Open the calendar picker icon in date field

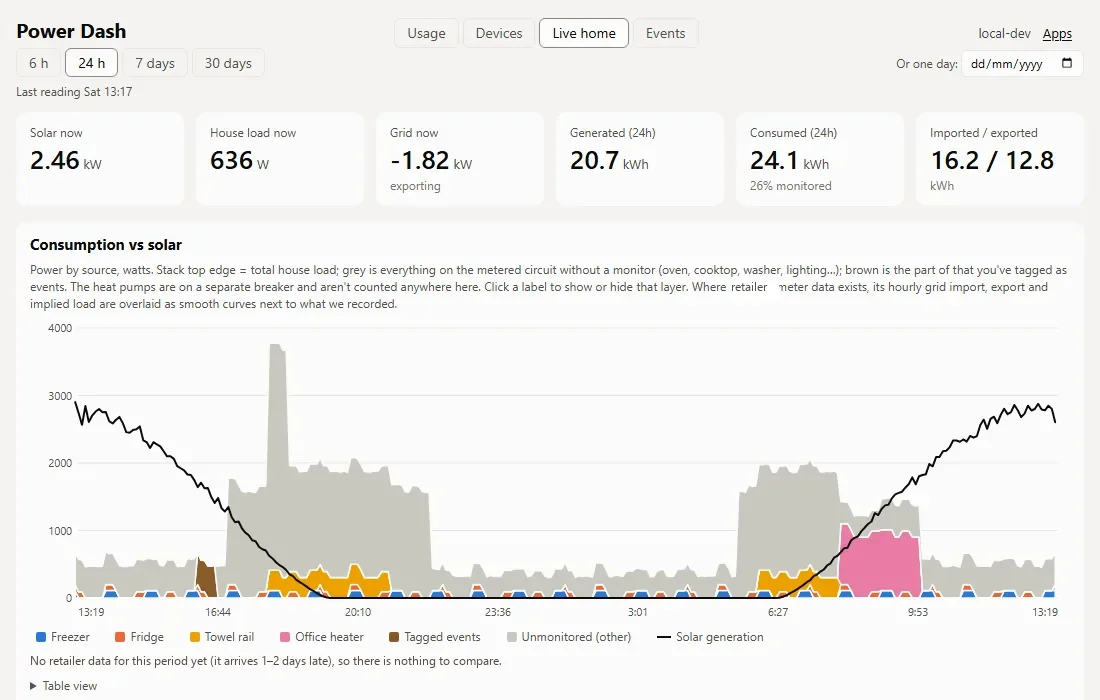(1067, 63)
